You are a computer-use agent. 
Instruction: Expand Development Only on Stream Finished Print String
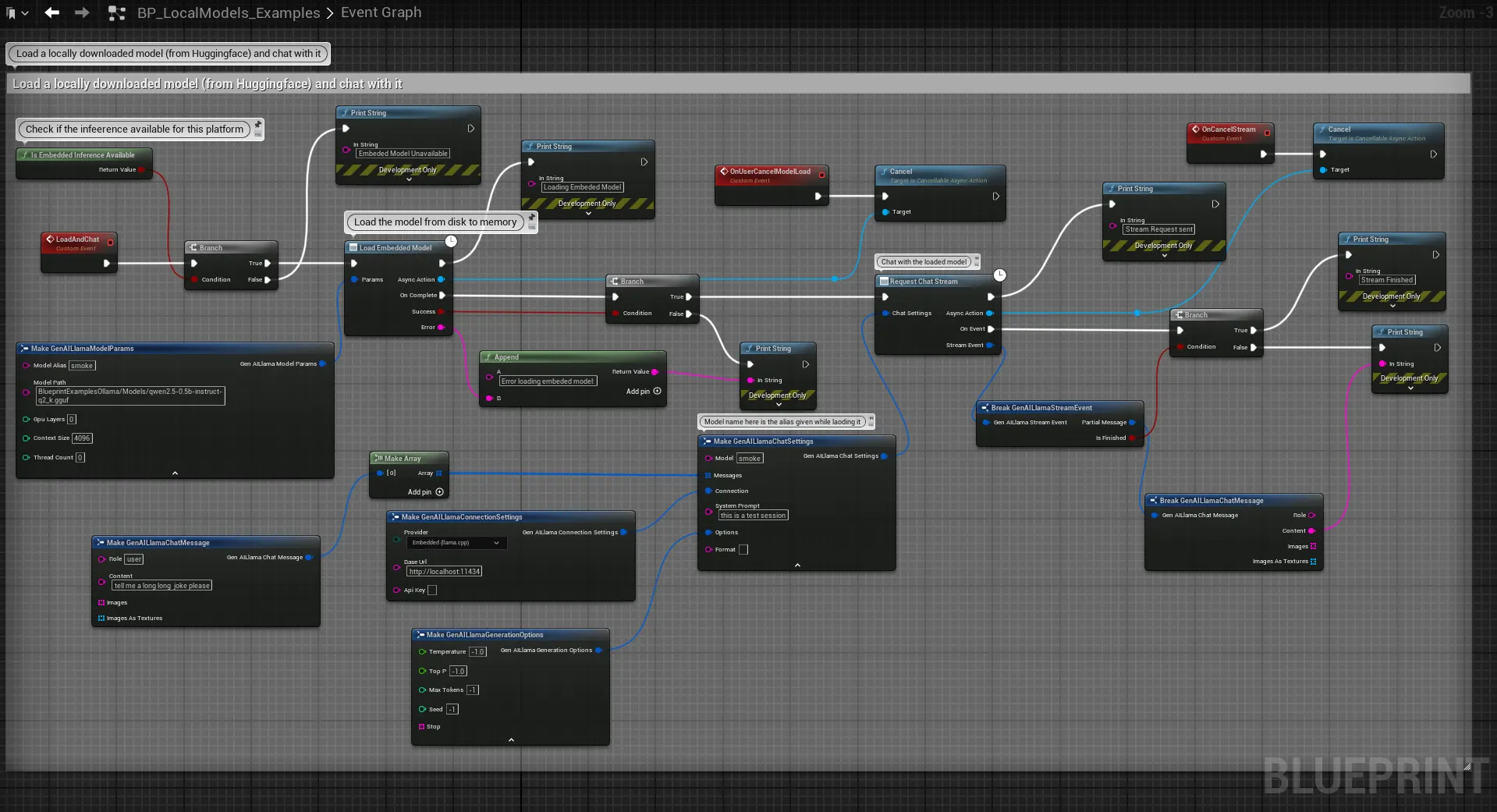tap(1392, 306)
